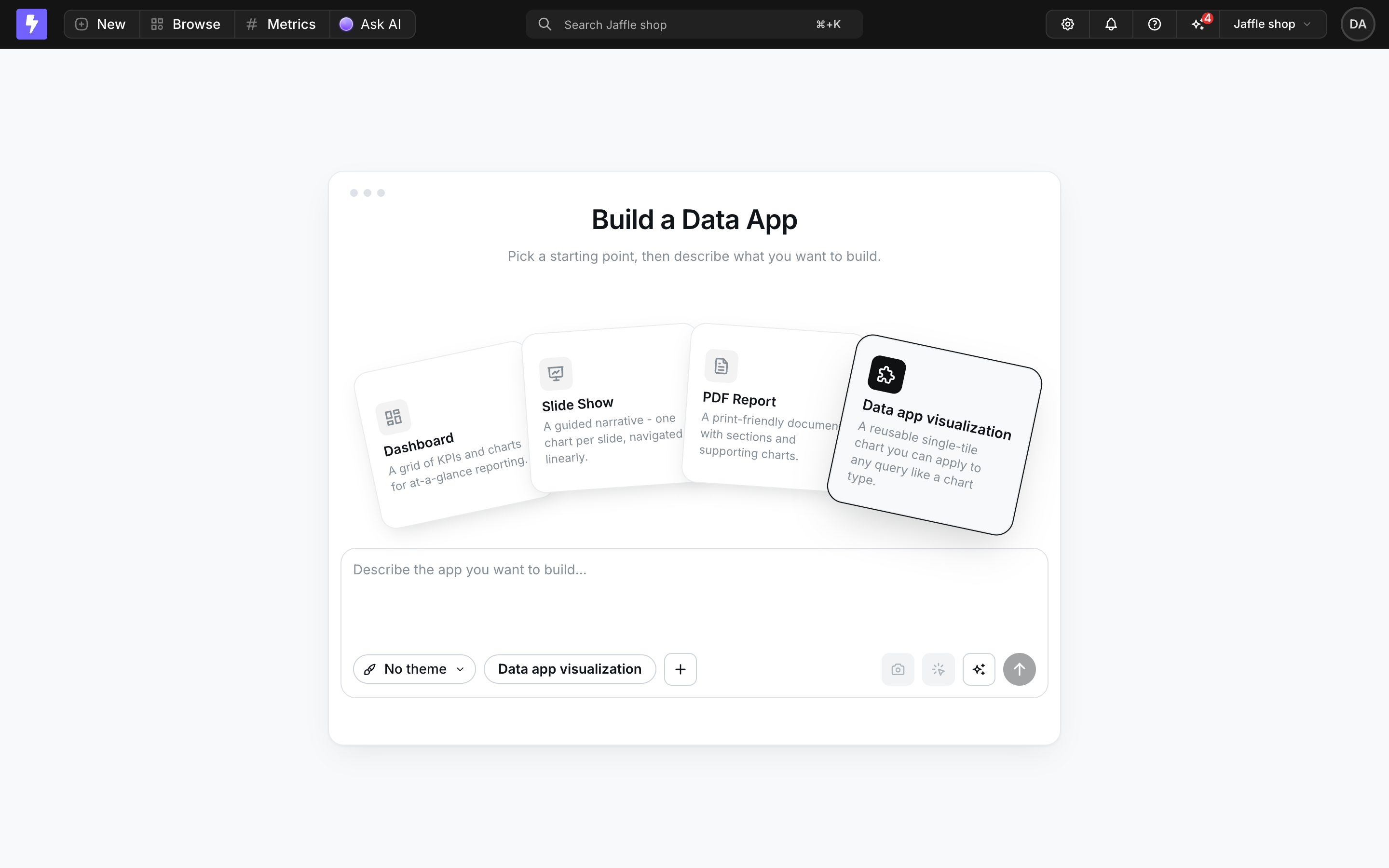Expand the Jaffle shop project dropdown

click(1272, 24)
